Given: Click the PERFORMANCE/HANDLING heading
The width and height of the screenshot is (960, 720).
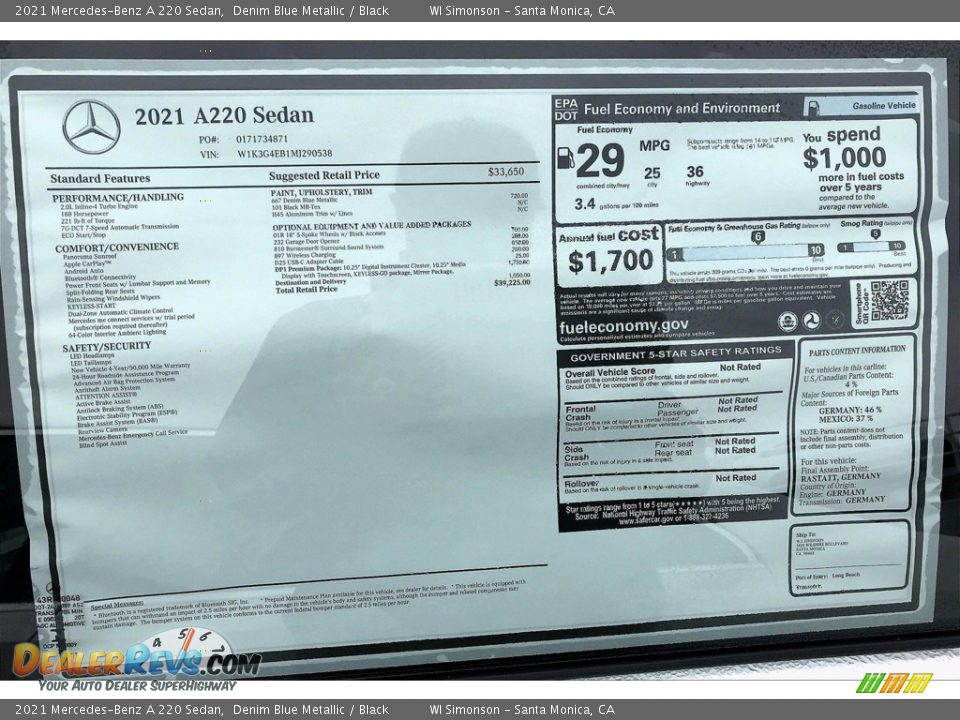Looking at the screenshot, I should (x=118, y=198).
